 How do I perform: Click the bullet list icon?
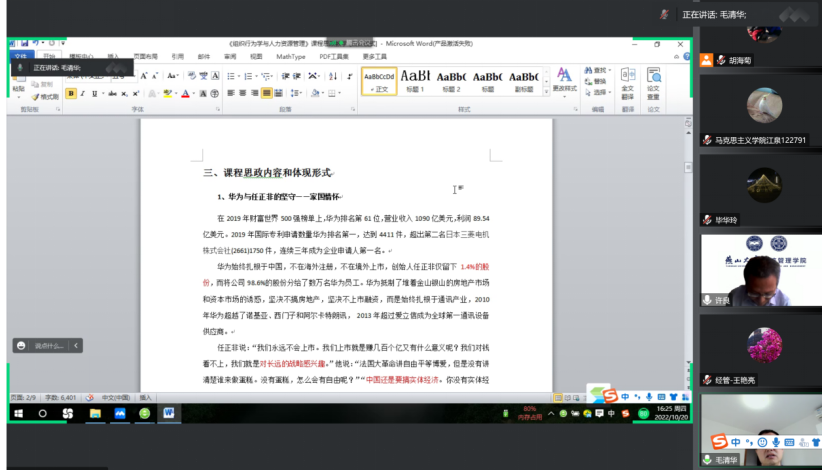(229, 76)
